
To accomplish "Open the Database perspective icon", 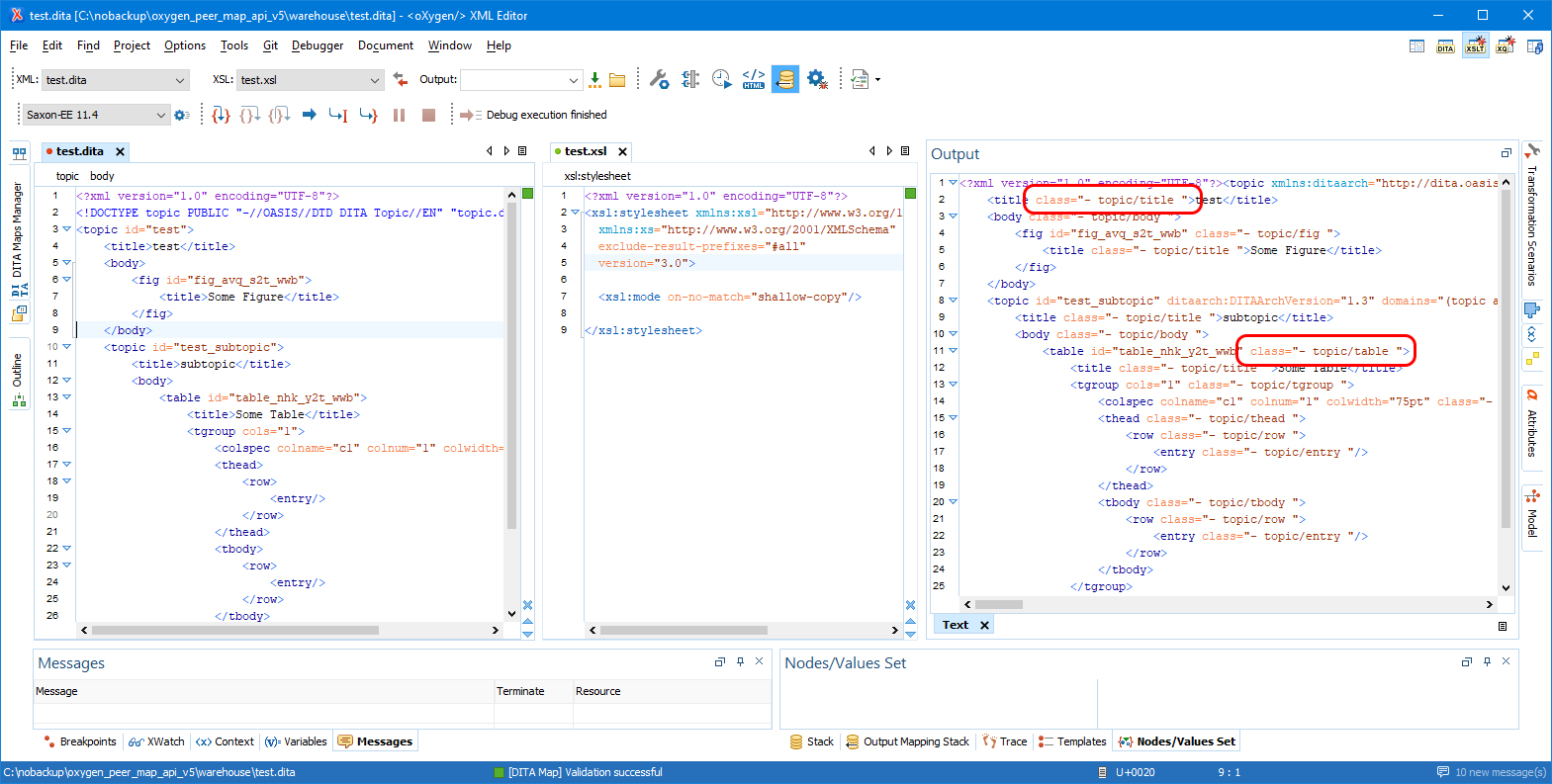I will tap(1534, 46).
